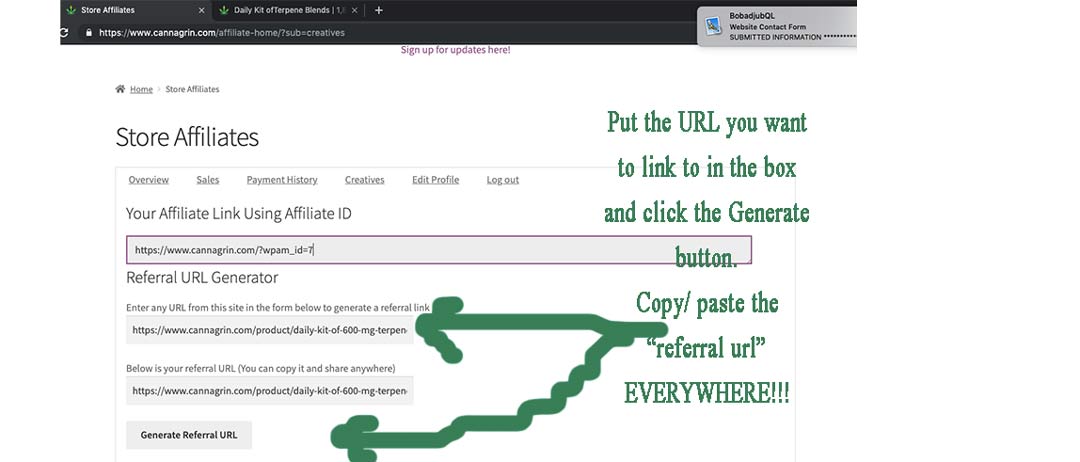Click Your Affiliate Link Using Affiliate ID heading
Image resolution: width=1080 pixels, height=462 pixels.
[x=238, y=213]
